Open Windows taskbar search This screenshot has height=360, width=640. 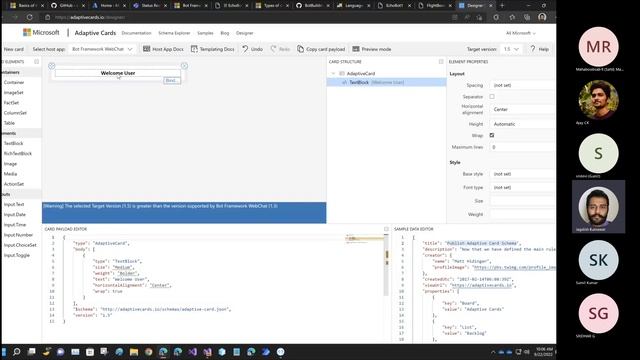click(x=17, y=352)
